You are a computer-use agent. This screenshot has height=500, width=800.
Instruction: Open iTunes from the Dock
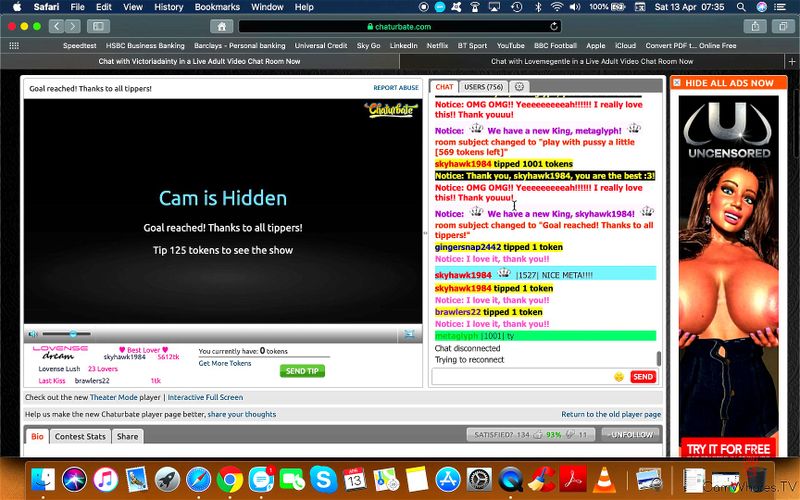[105, 480]
